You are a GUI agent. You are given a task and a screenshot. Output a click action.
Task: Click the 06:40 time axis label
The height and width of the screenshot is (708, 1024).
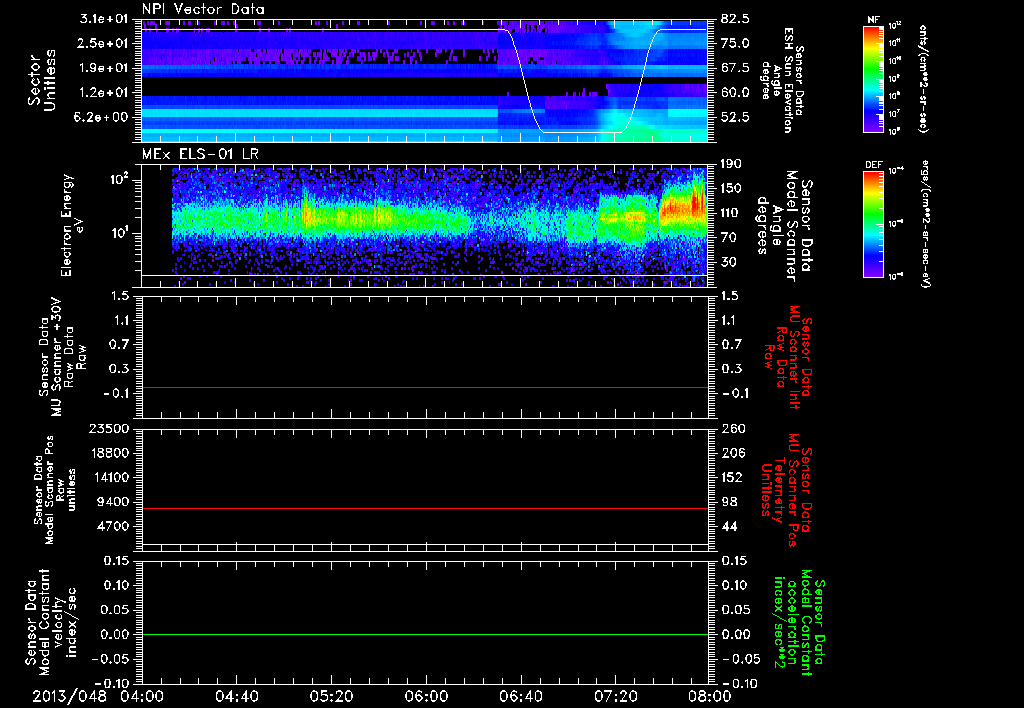[x=520, y=696]
